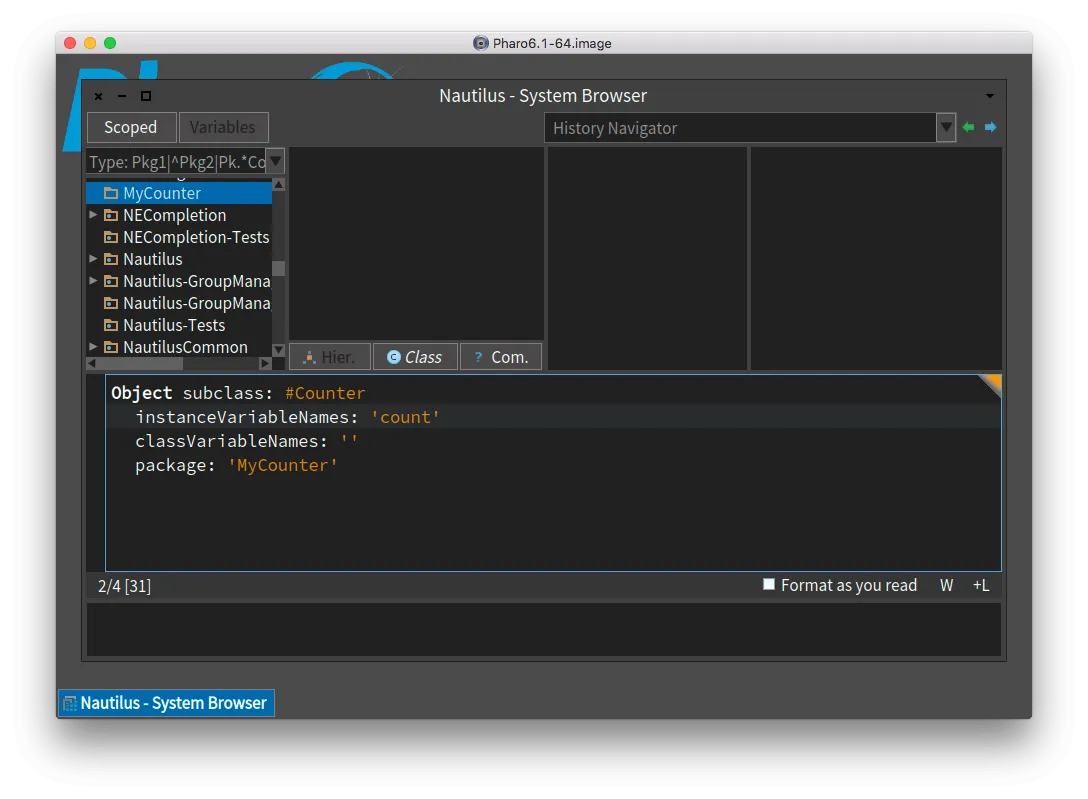Click the NECompletion package folder icon
This screenshot has height=799, width=1088.
point(111,215)
